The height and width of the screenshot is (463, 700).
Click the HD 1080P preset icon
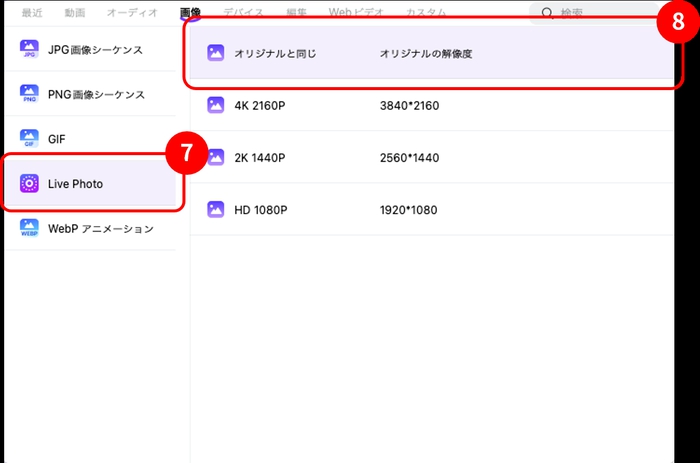[215, 209]
